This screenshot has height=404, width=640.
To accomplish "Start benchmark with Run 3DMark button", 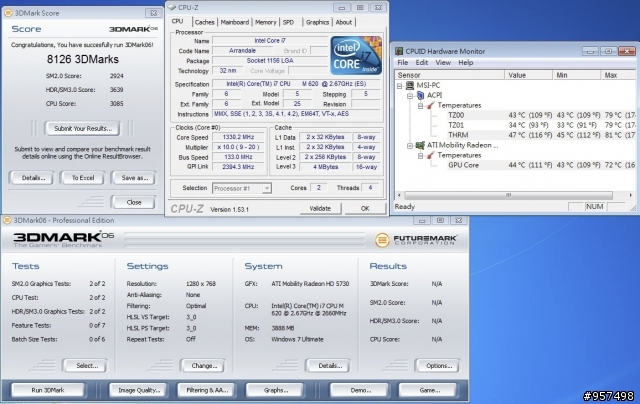I will [48, 390].
